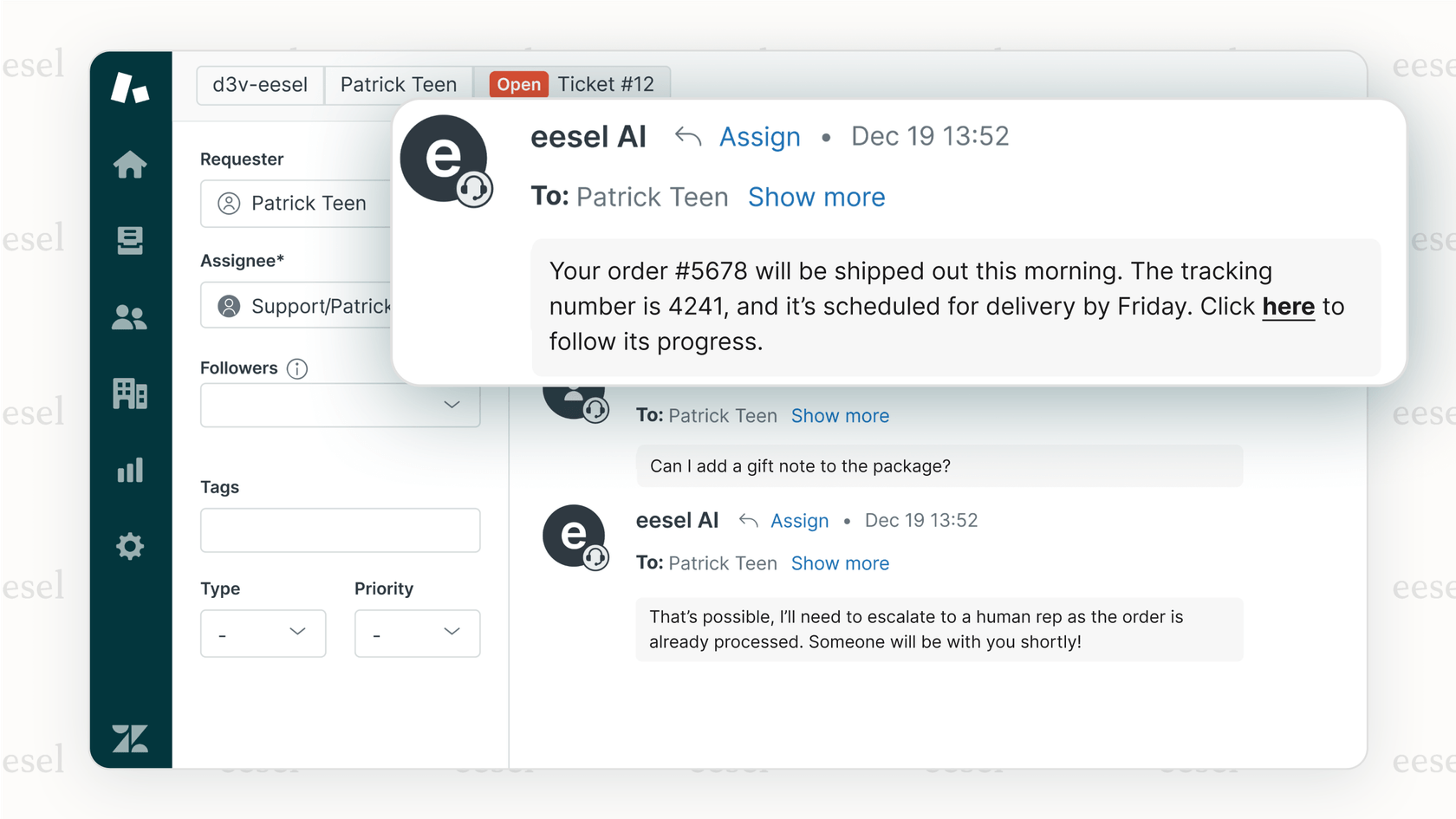The image size is (1456, 819).
Task: Click the Zendesk logo at sidebar bottom
Action: point(130,738)
